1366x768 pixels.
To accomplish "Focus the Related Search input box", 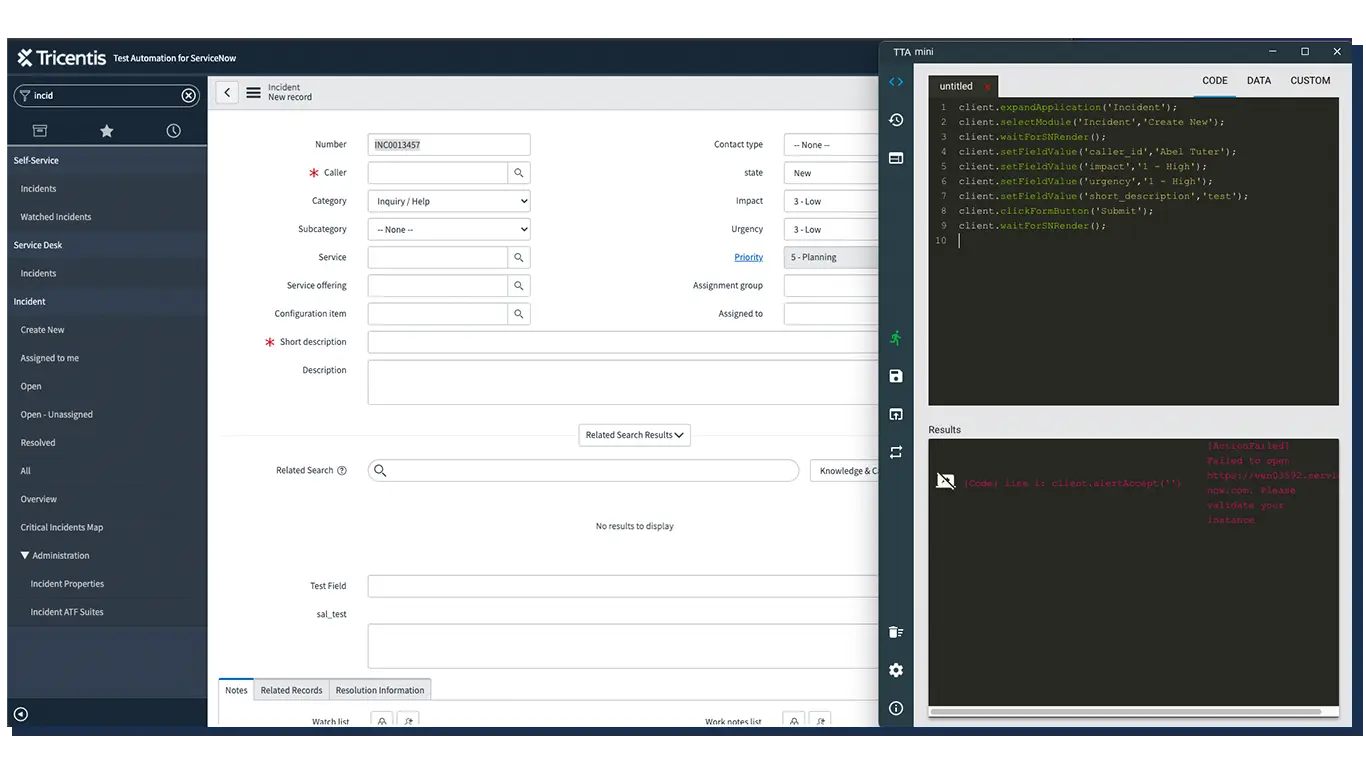I will (583, 471).
